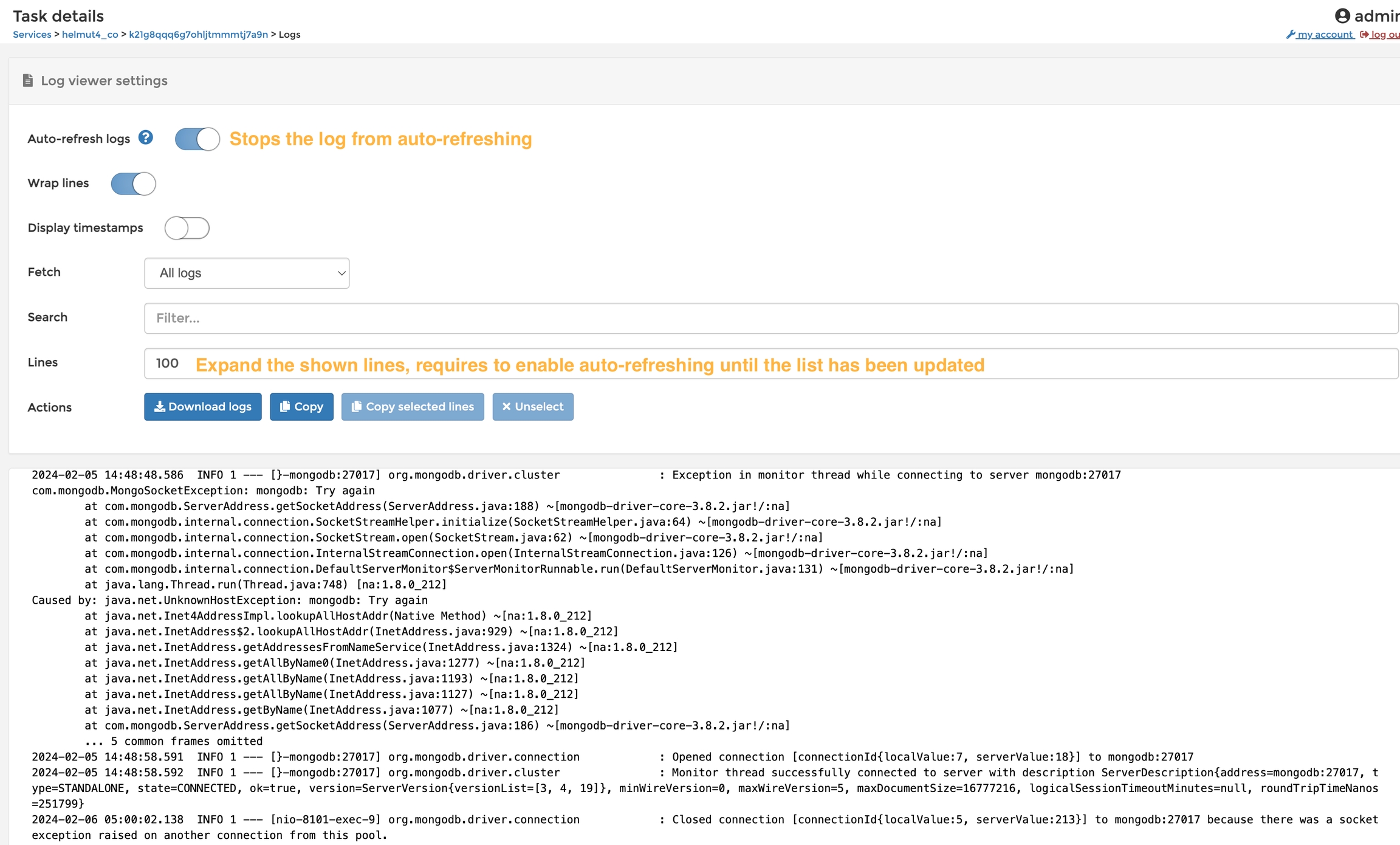
Task: Click the Unselect button
Action: pyautogui.click(x=532, y=407)
